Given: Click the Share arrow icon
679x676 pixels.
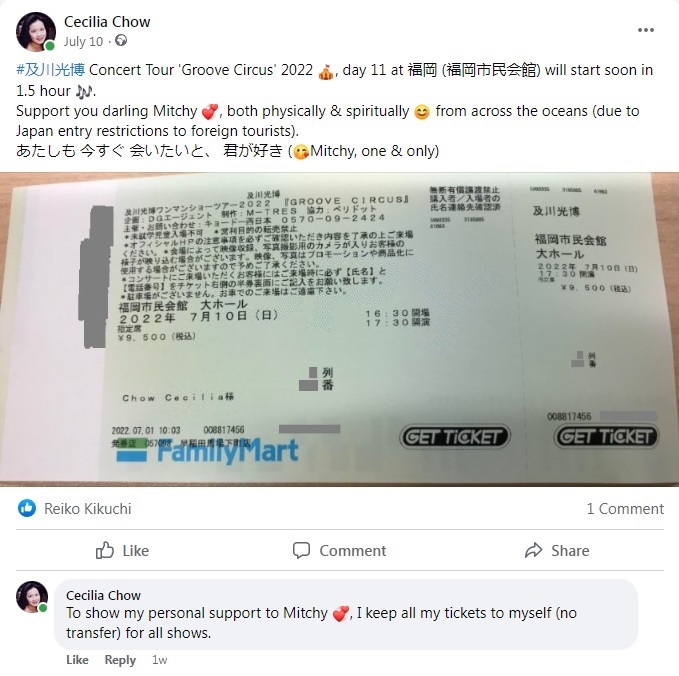Looking at the screenshot, I should pos(534,550).
